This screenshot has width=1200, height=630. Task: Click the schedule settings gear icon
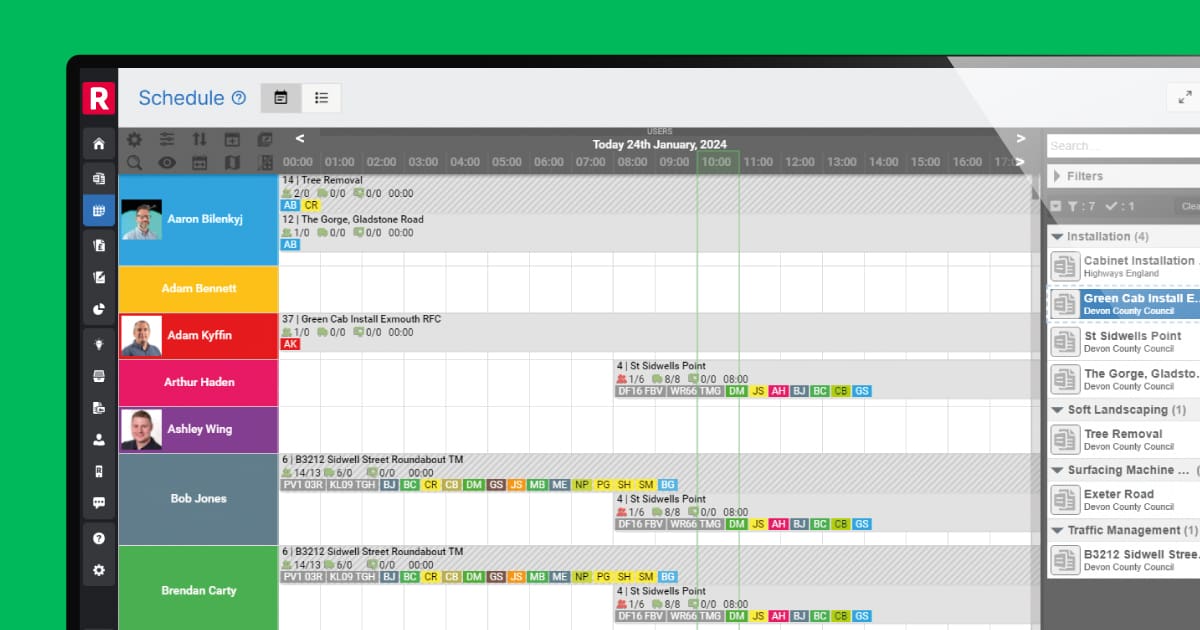point(133,140)
